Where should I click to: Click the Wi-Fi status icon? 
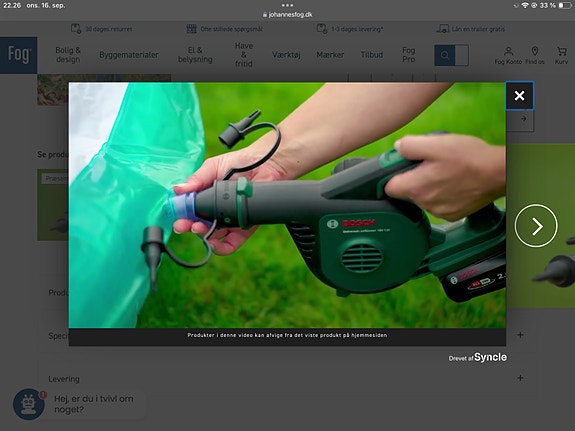point(525,5)
